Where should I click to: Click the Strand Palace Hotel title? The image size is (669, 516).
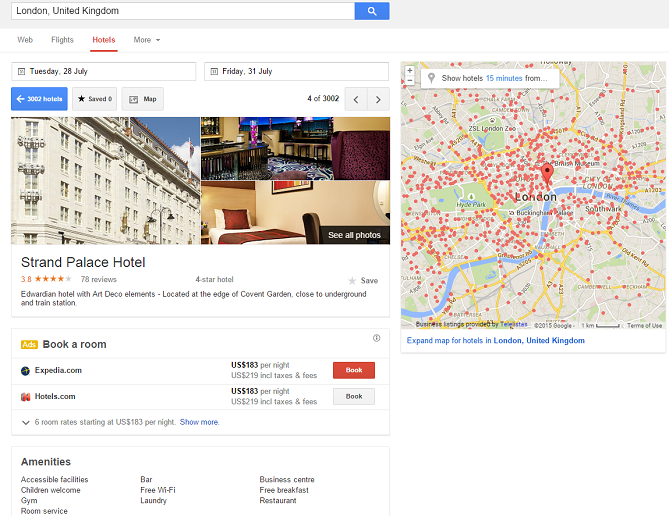(83, 262)
